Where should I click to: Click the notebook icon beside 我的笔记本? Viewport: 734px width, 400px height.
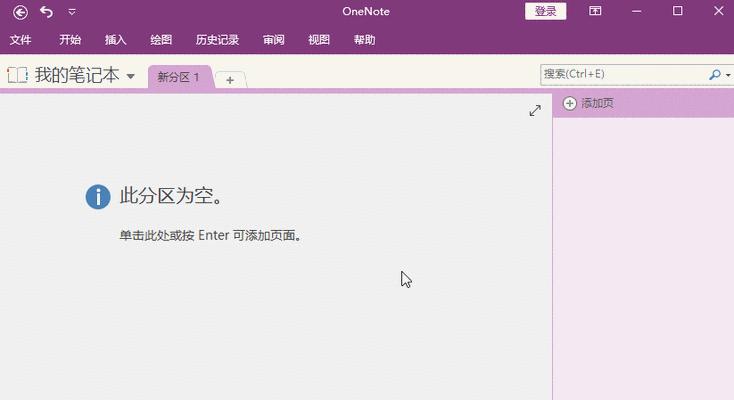[18, 75]
